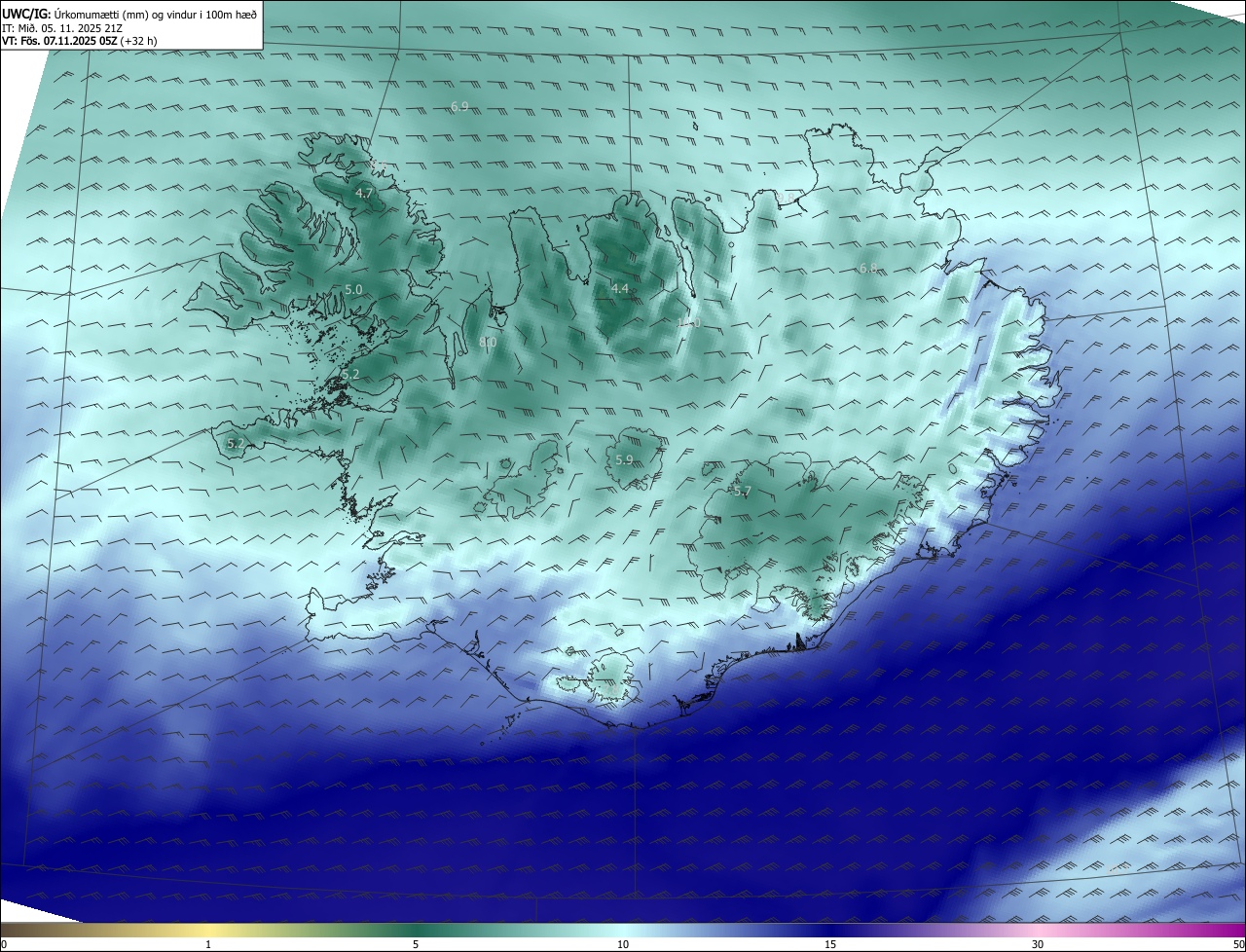
Task: Click the 5.2 label among the Breiðafjörður islands
Action: click(350, 375)
